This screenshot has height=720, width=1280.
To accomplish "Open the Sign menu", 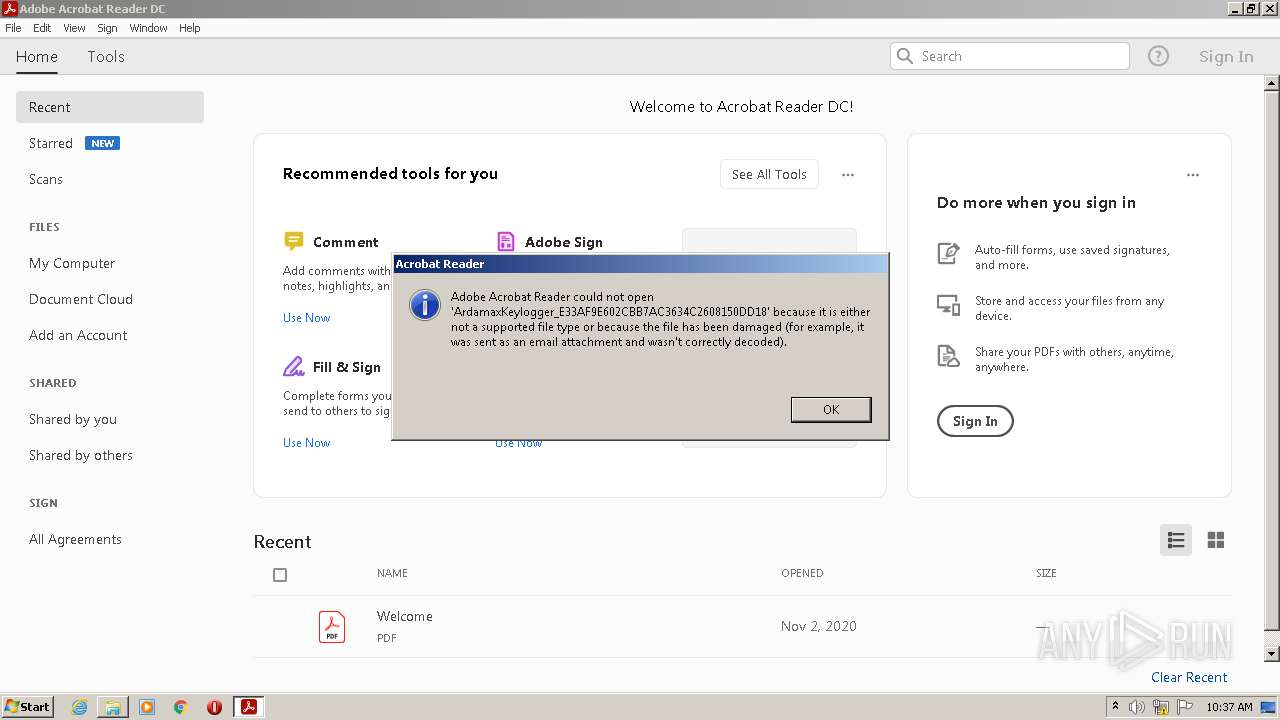I will pyautogui.click(x=107, y=28).
